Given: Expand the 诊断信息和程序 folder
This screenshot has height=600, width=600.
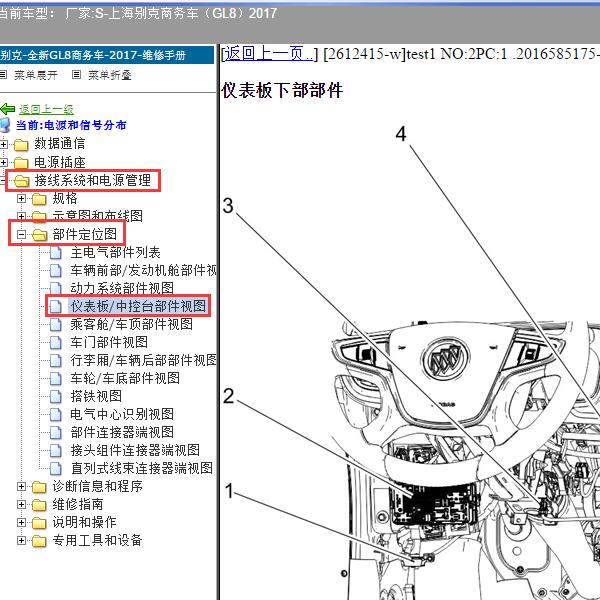Looking at the screenshot, I should point(21,486).
